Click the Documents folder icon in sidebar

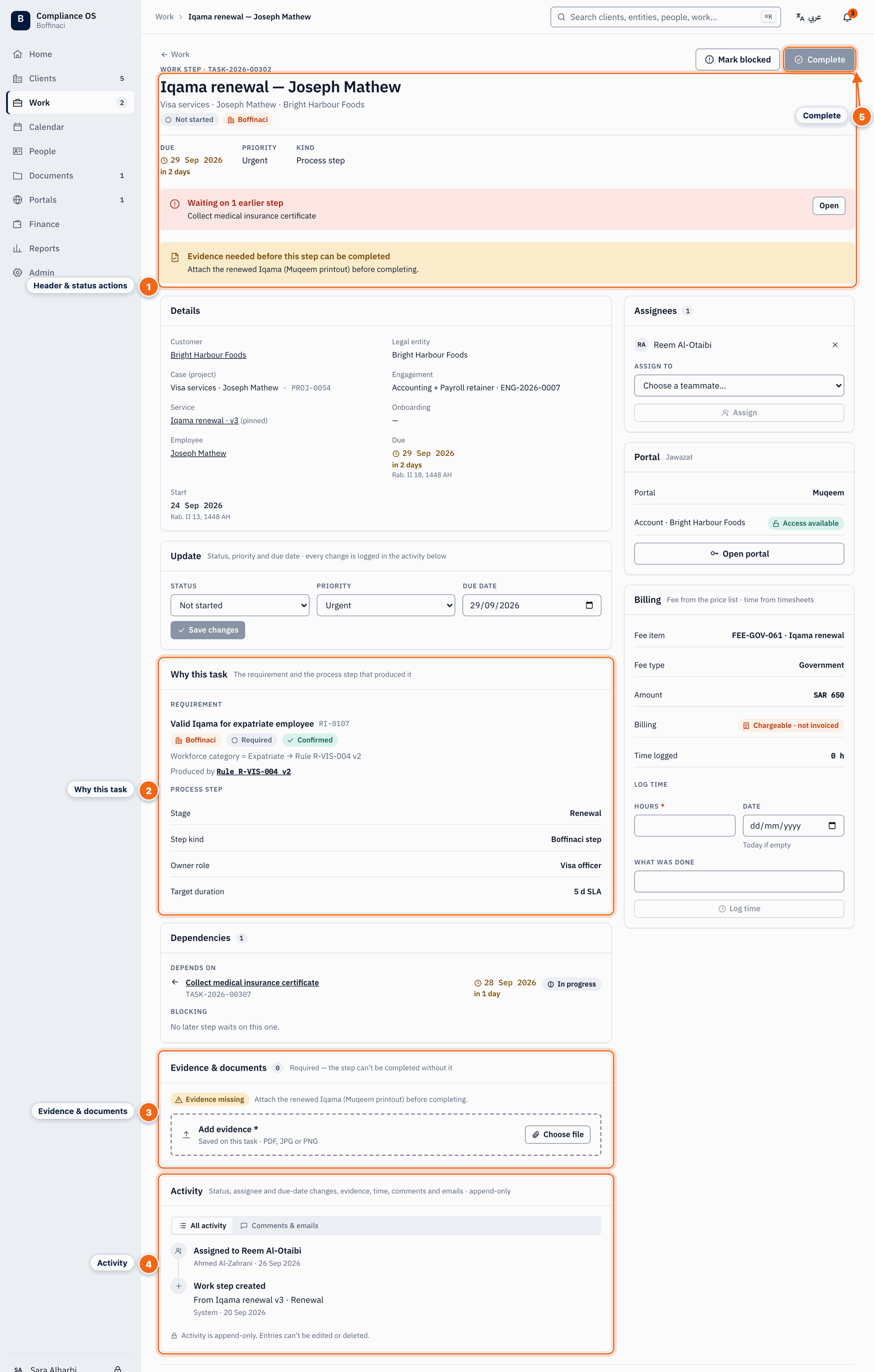point(17,175)
